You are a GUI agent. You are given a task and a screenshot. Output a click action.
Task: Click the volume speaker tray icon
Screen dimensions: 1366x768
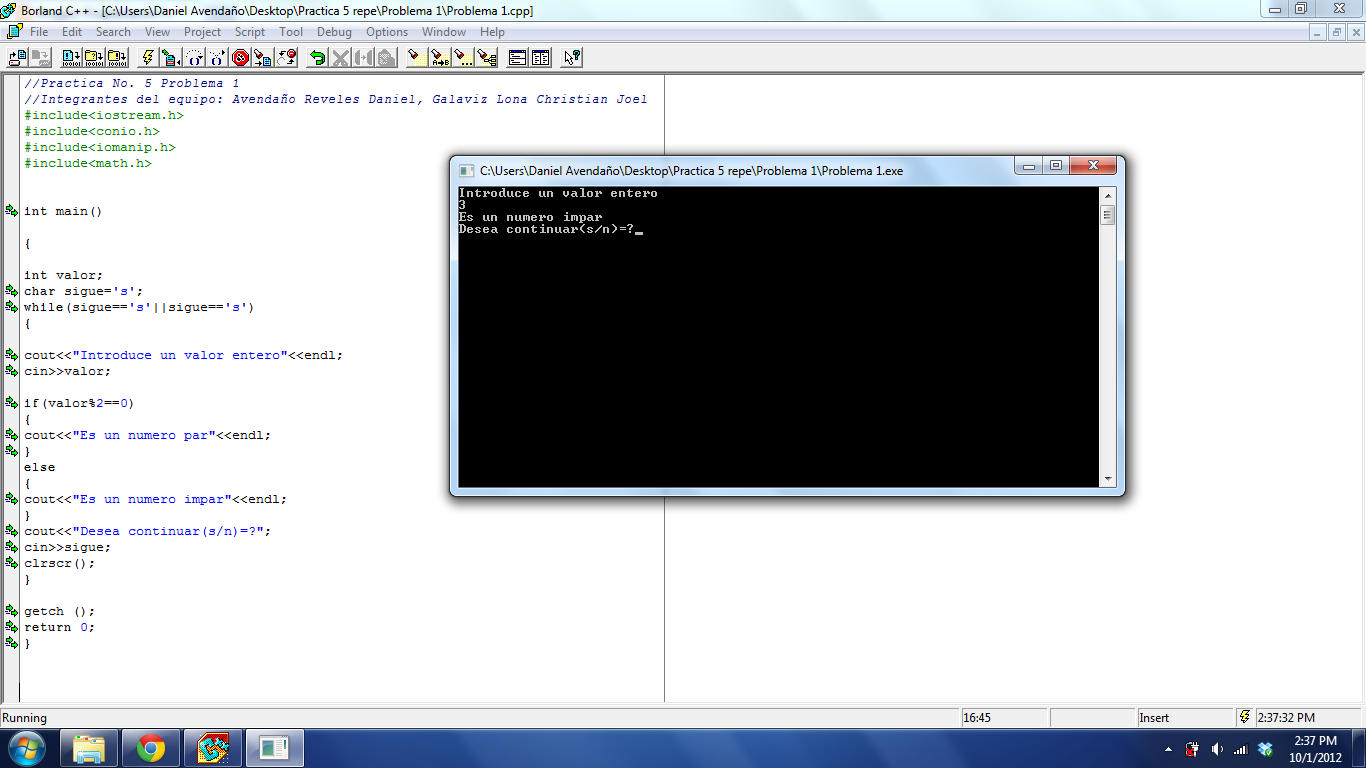coord(1217,749)
